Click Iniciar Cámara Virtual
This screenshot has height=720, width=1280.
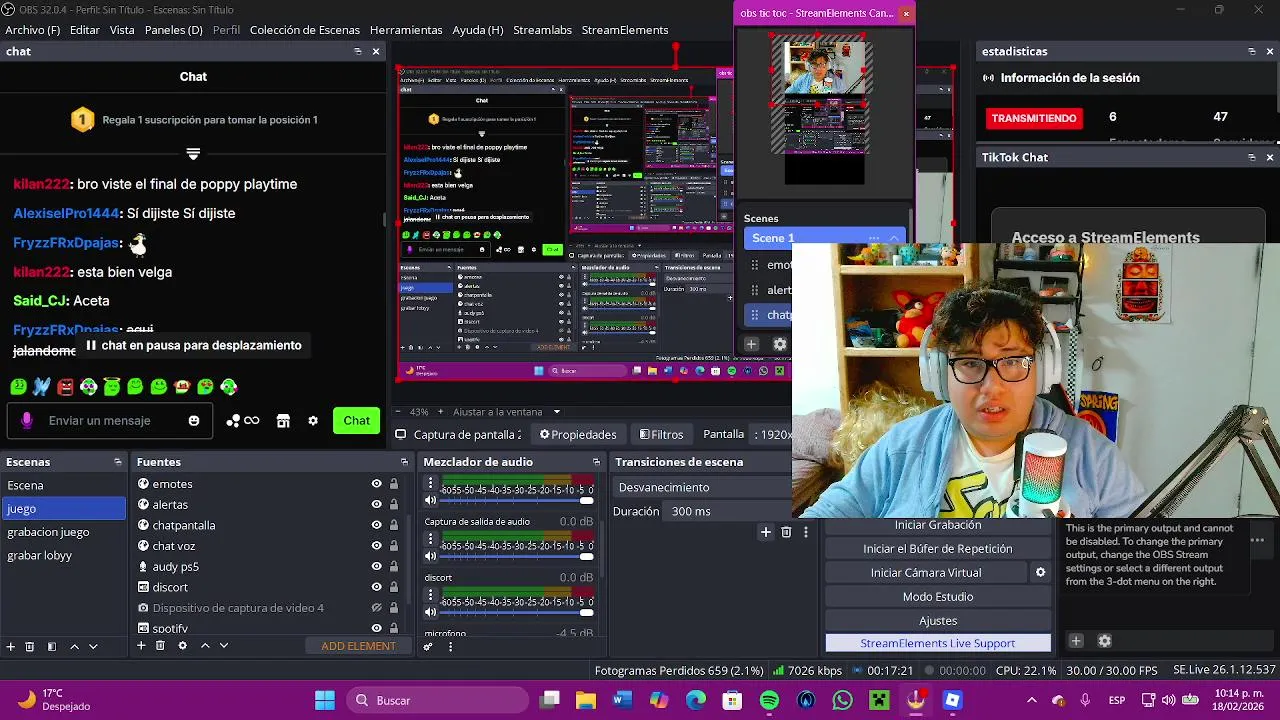926,573
